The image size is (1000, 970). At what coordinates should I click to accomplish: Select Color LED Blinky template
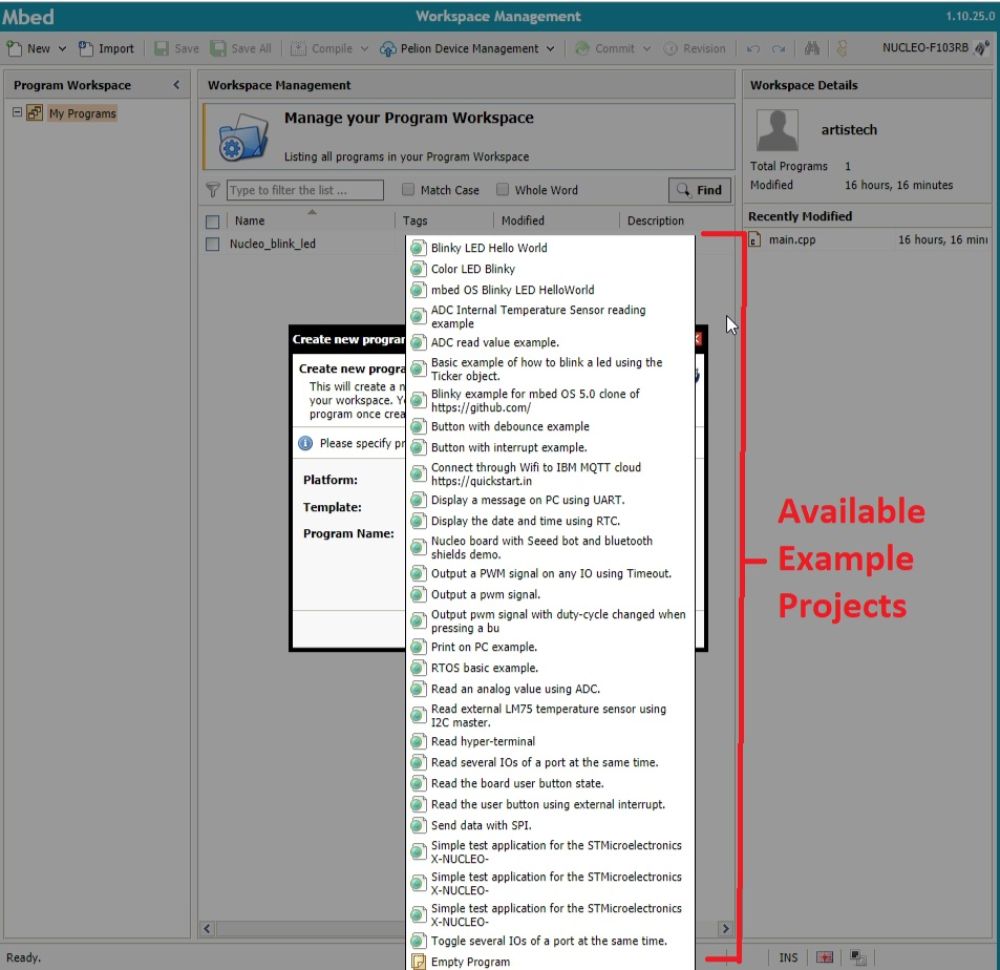(x=550, y=268)
